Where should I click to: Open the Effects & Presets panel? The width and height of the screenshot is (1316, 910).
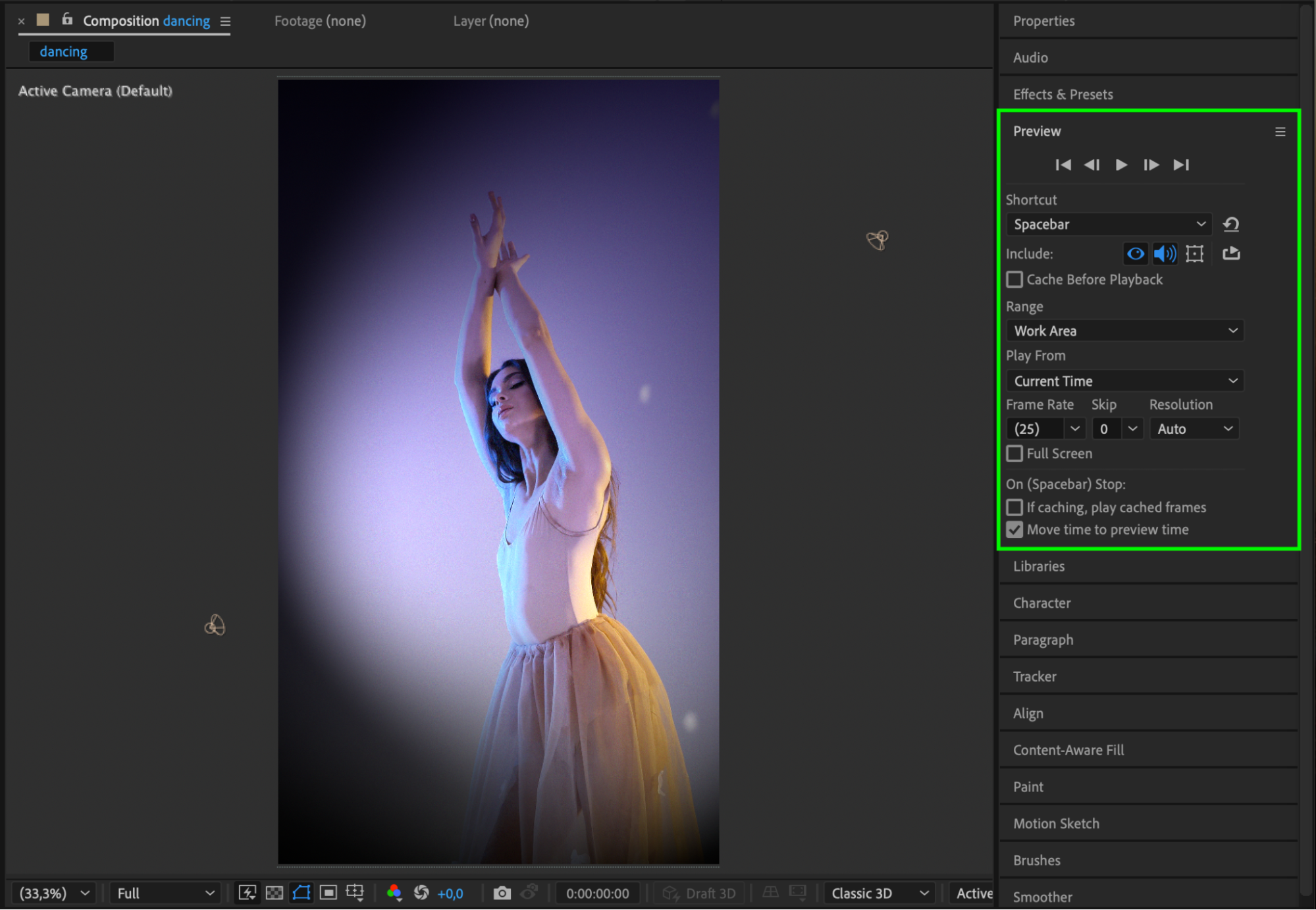click(x=1063, y=94)
